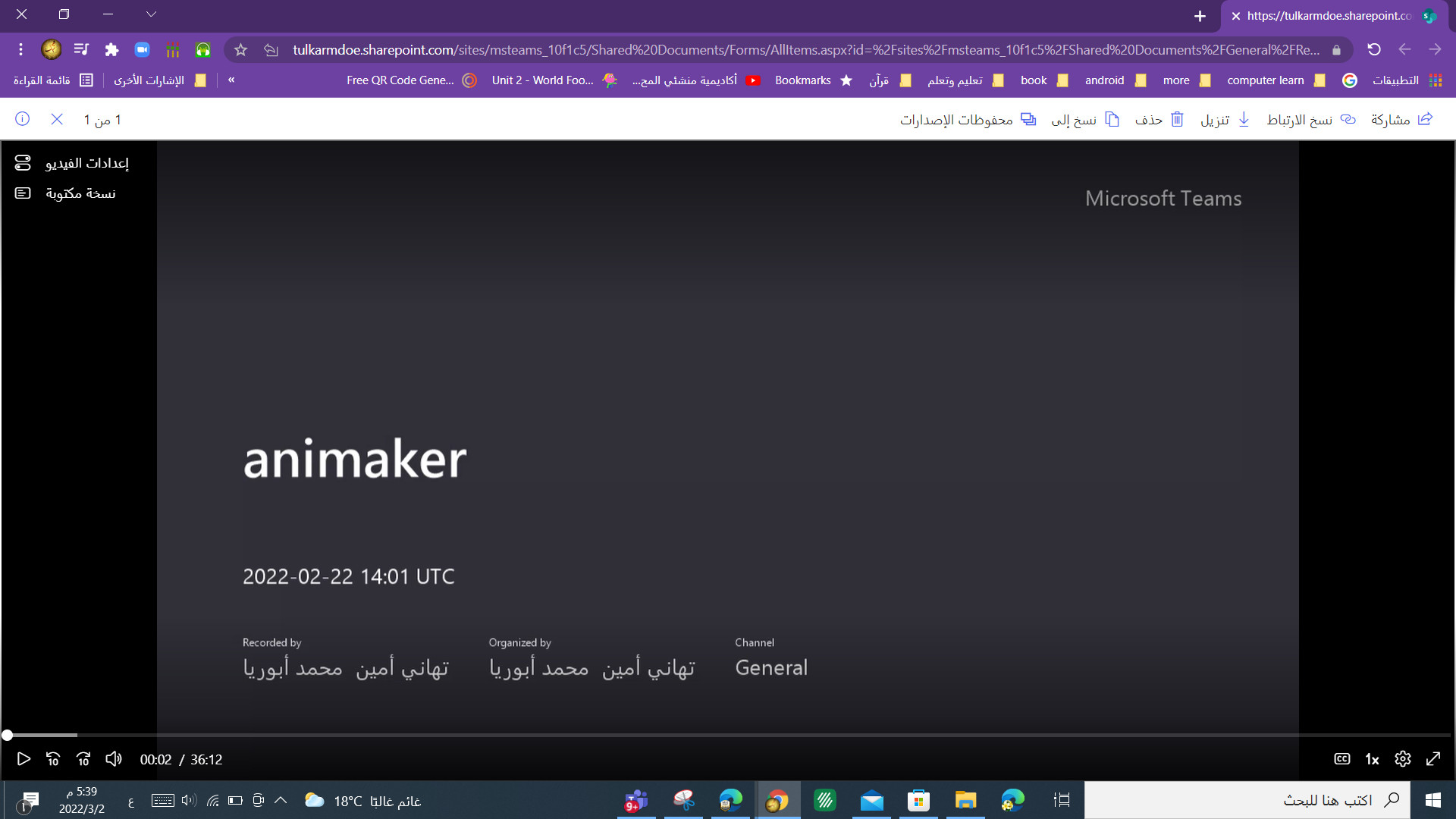
Task: Open the transcript (نسخة مكتوبة) panel
Action: tap(66, 193)
